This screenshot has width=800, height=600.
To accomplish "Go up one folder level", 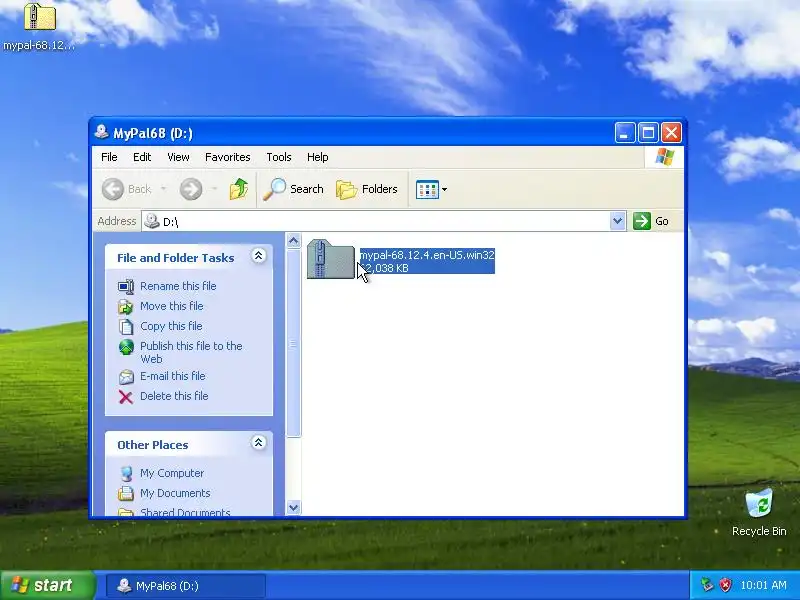I will [x=238, y=189].
